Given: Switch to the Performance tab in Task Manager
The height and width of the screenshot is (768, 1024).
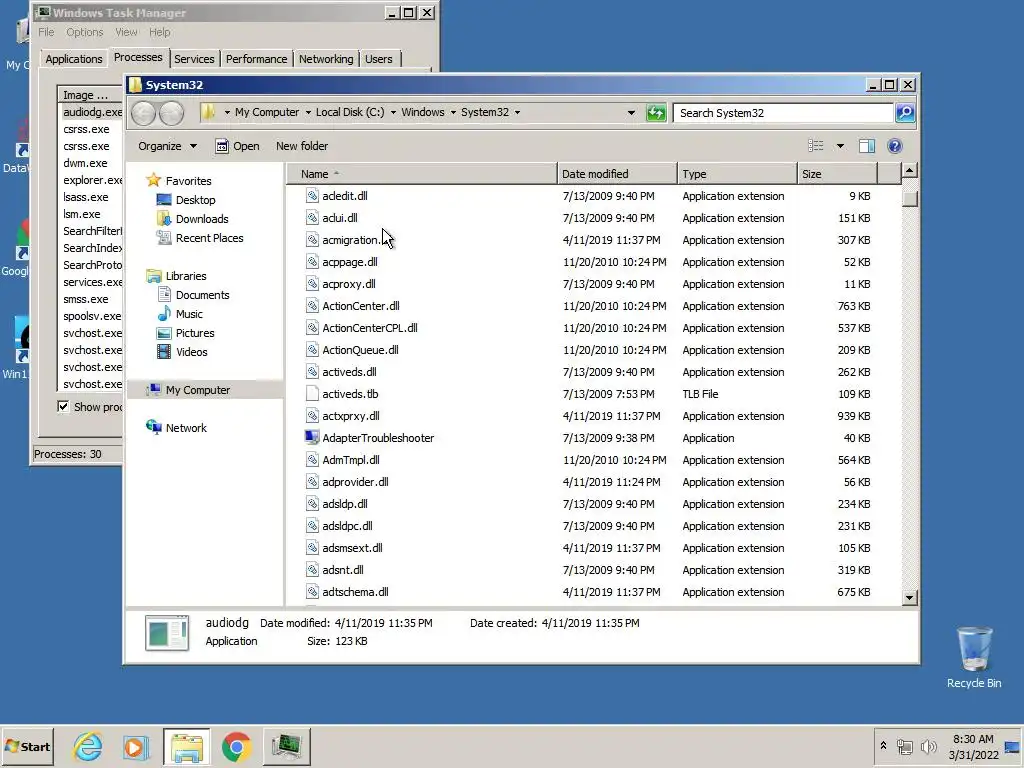Looking at the screenshot, I should coord(257,59).
